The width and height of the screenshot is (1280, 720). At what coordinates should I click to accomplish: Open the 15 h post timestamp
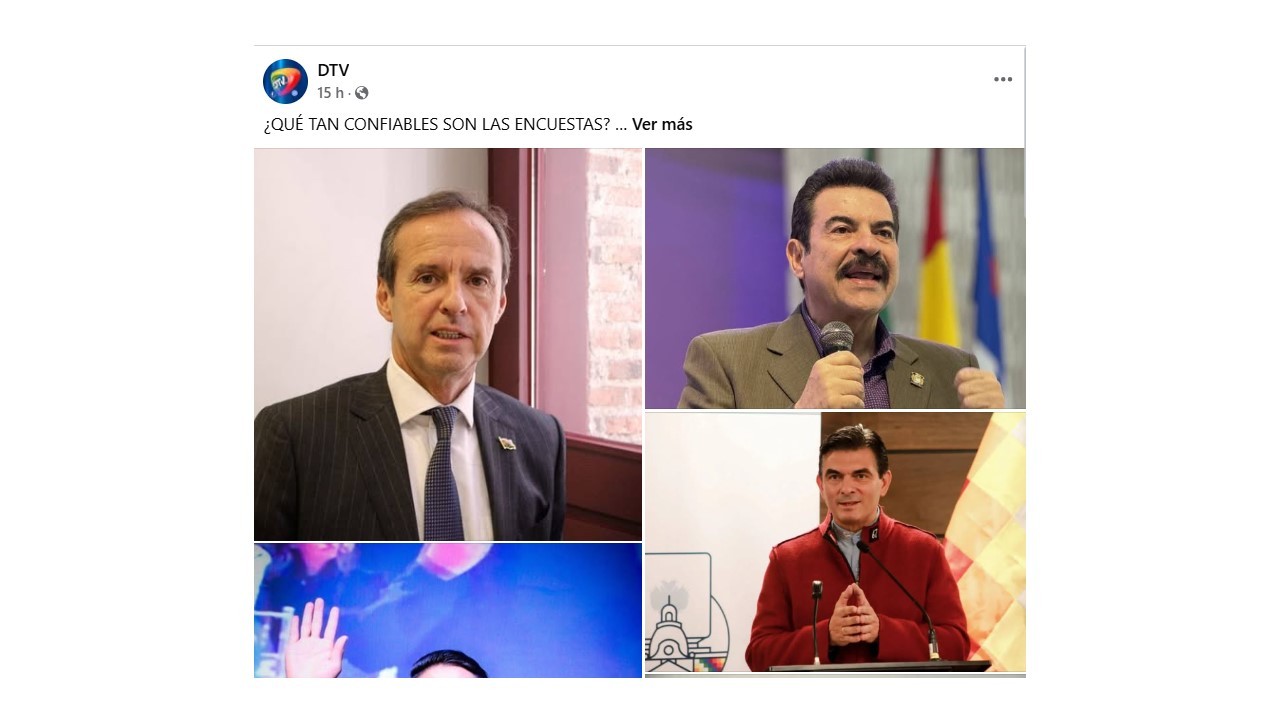tap(330, 93)
